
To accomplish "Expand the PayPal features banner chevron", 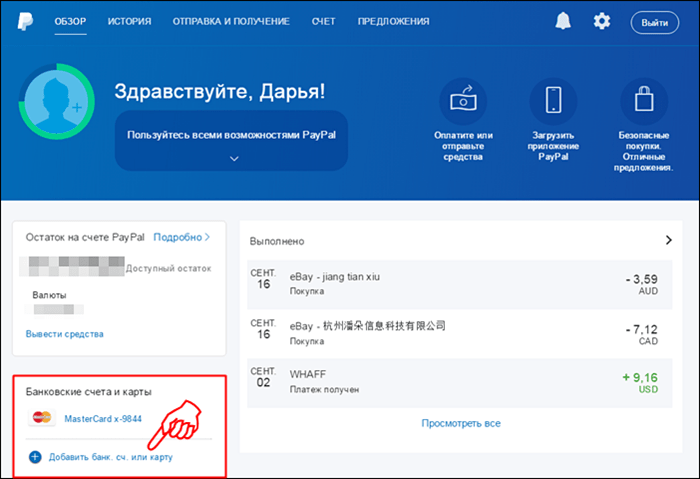I will point(232,157).
